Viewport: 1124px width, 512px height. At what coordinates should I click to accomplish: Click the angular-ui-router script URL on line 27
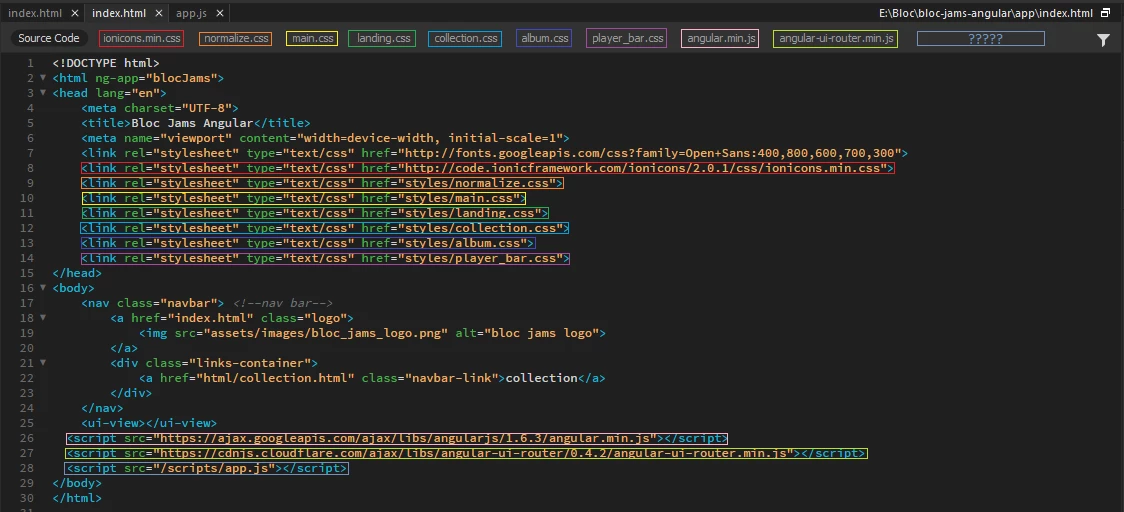473,453
